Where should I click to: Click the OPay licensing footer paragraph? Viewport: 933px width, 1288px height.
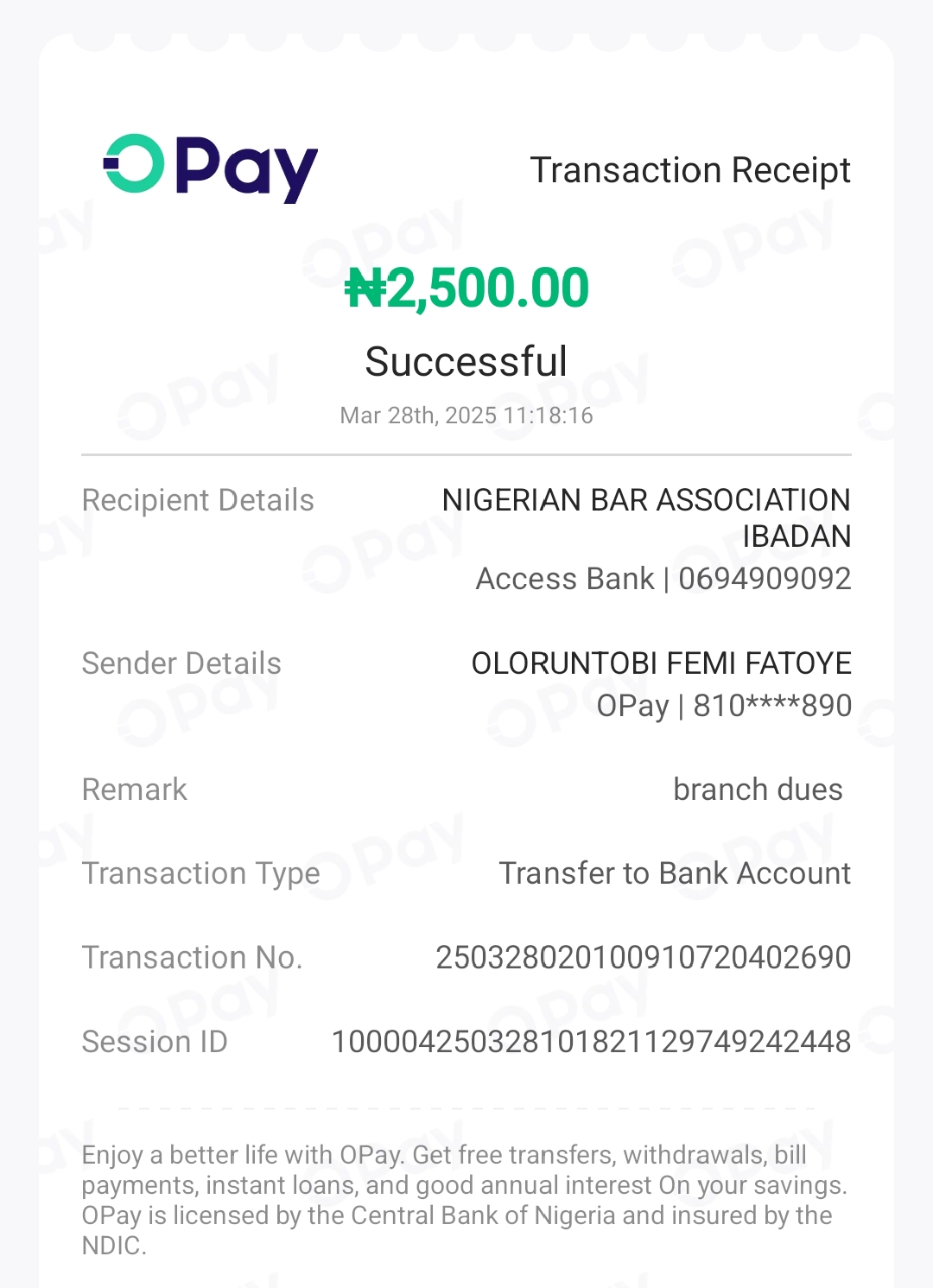point(465,1200)
